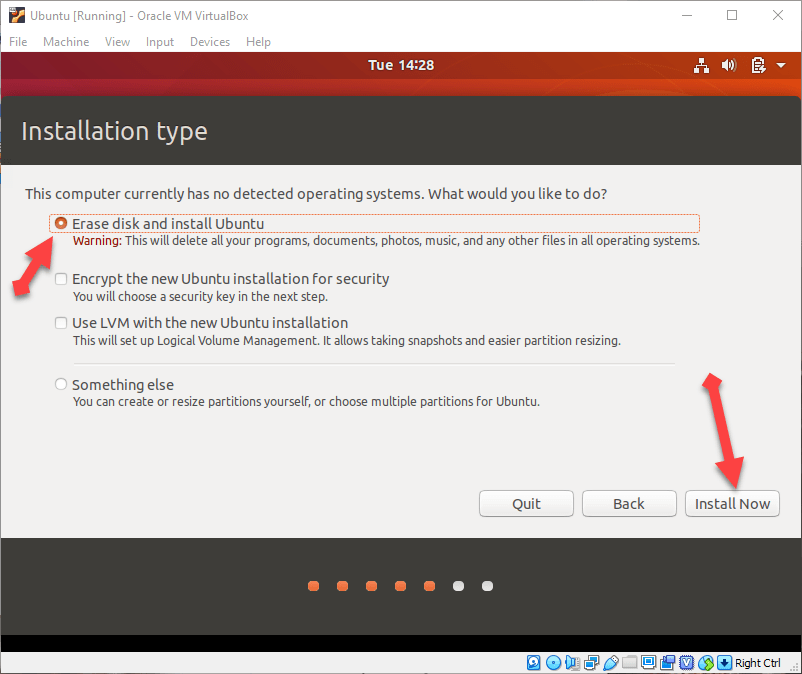Check Use LVM with new Ubuntu installation
This screenshot has height=674, width=802.
62,323
